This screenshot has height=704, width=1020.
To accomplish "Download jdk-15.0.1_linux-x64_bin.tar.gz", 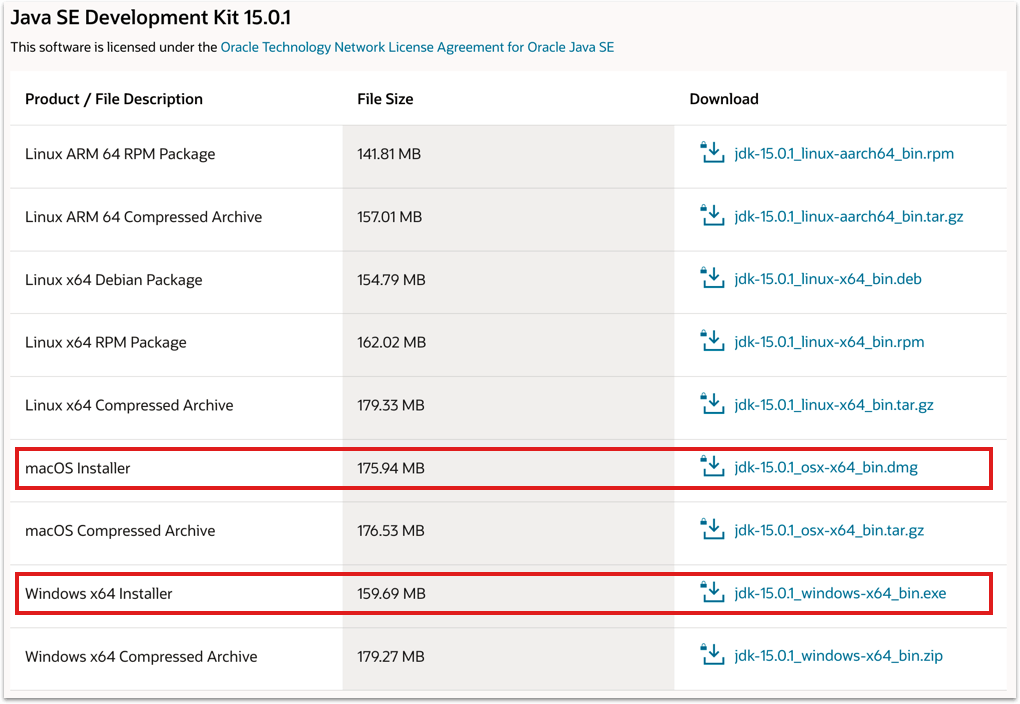I will point(834,405).
